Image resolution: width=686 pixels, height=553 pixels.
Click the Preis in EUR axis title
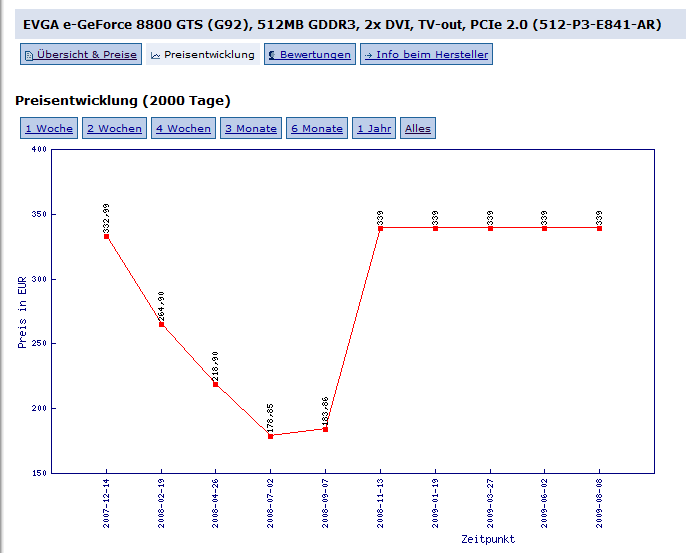22,312
